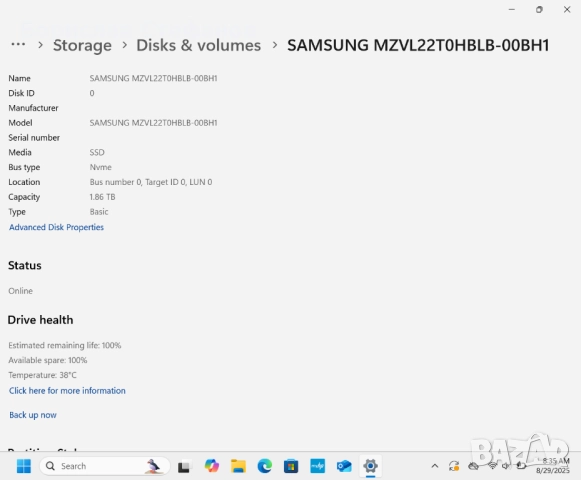Image resolution: width=581 pixels, height=480 pixels.
Task: Open the OneDrive cloud tray icon
Action: pyautogui.click(x=473, y=466)
